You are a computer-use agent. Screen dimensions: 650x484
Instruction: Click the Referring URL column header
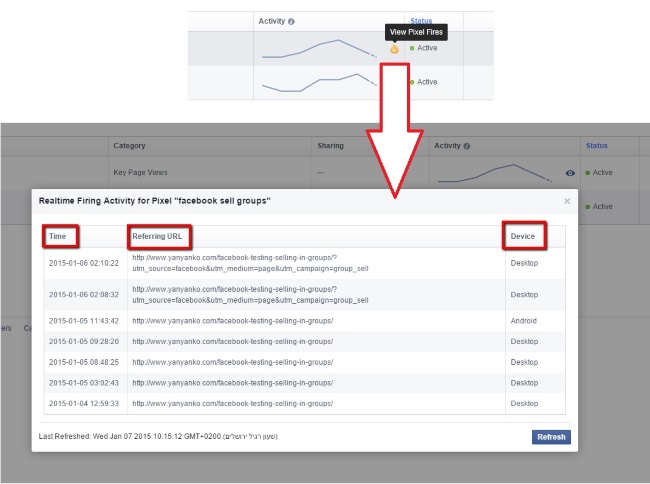(157, 236)
